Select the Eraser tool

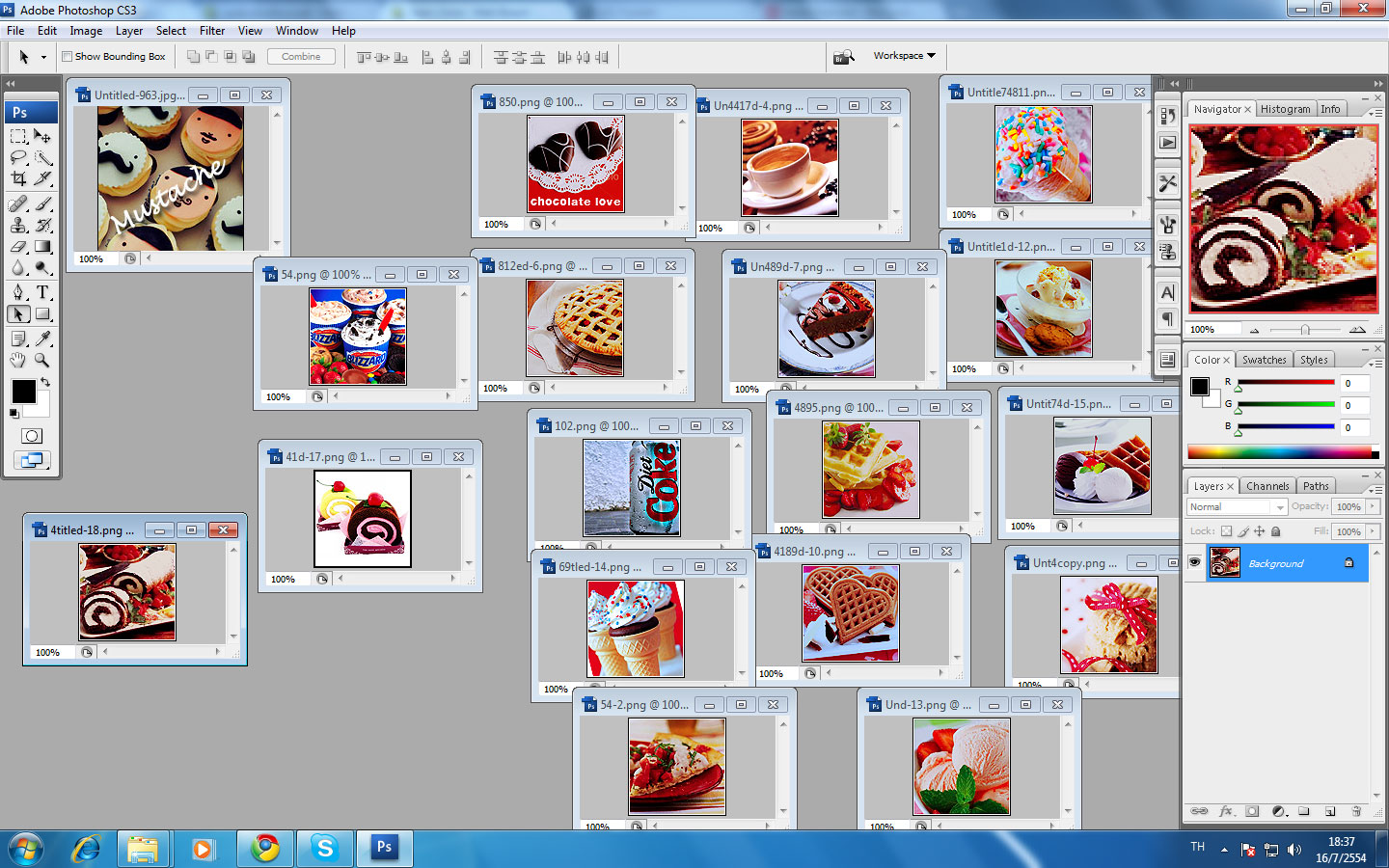18,247
